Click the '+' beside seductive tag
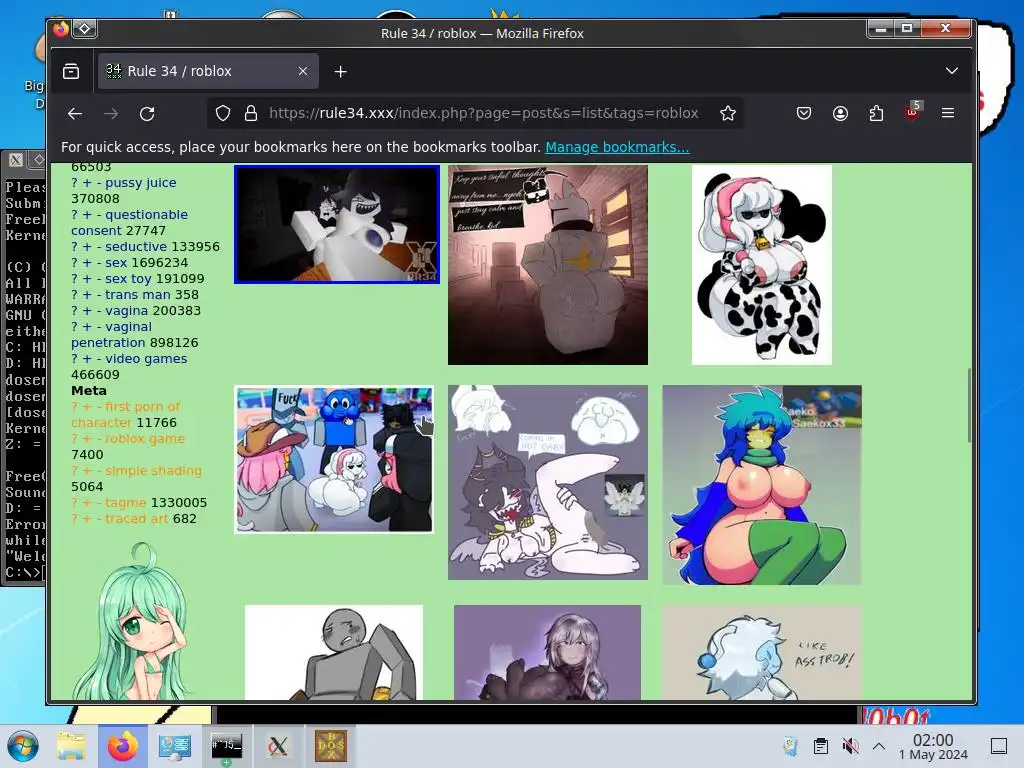Viewport: 1024px width, 768px height. (x=87, y=246)
